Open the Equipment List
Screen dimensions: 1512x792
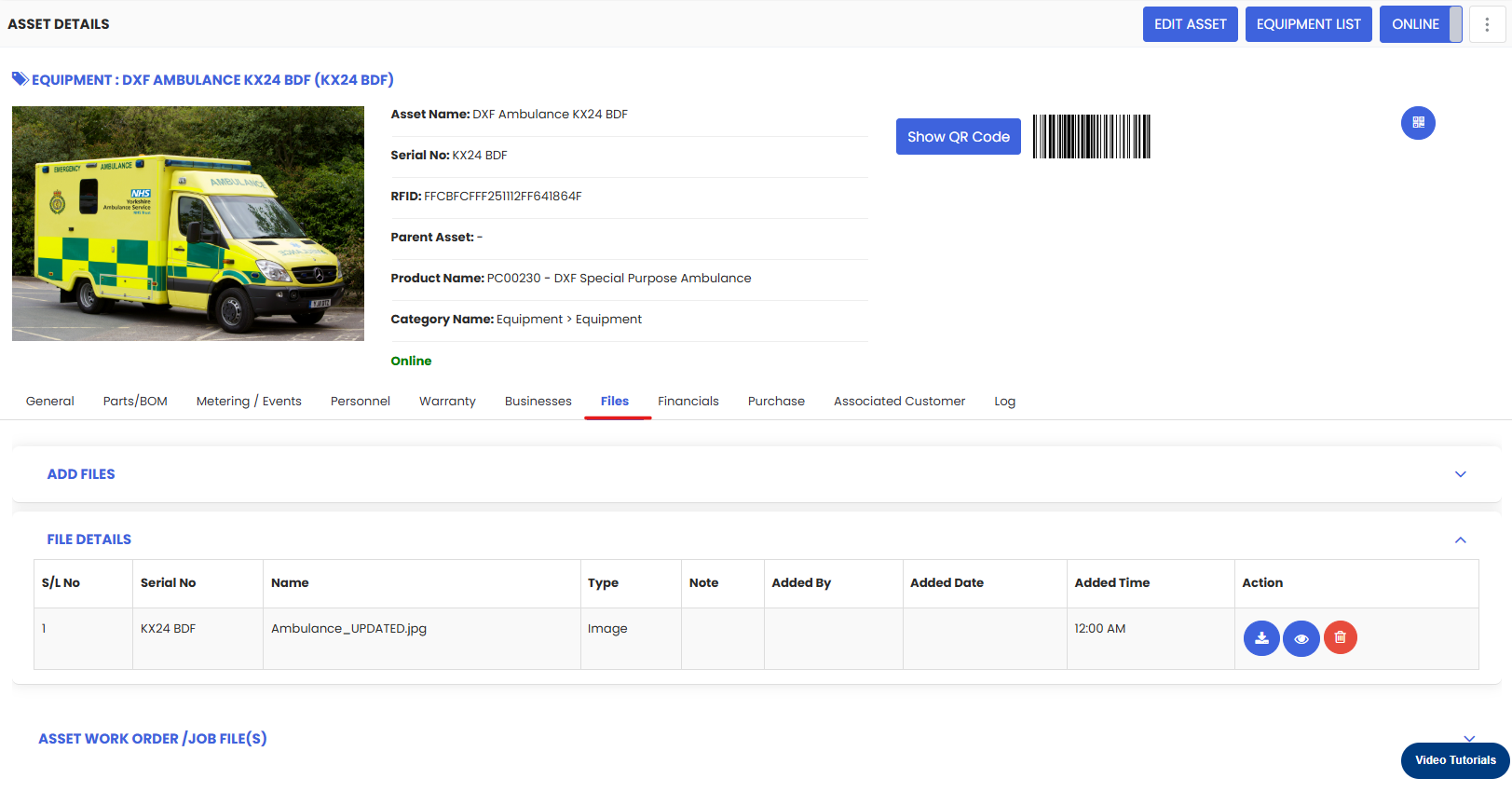click(1309, 24)
